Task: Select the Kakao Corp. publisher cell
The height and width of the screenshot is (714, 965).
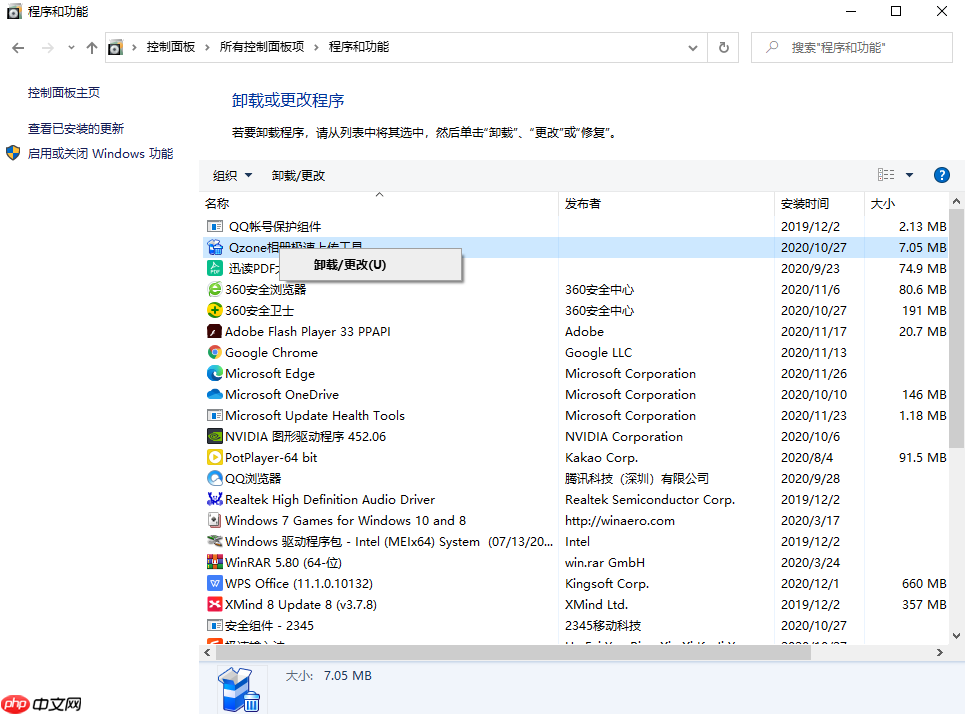Action: (601, 458)
